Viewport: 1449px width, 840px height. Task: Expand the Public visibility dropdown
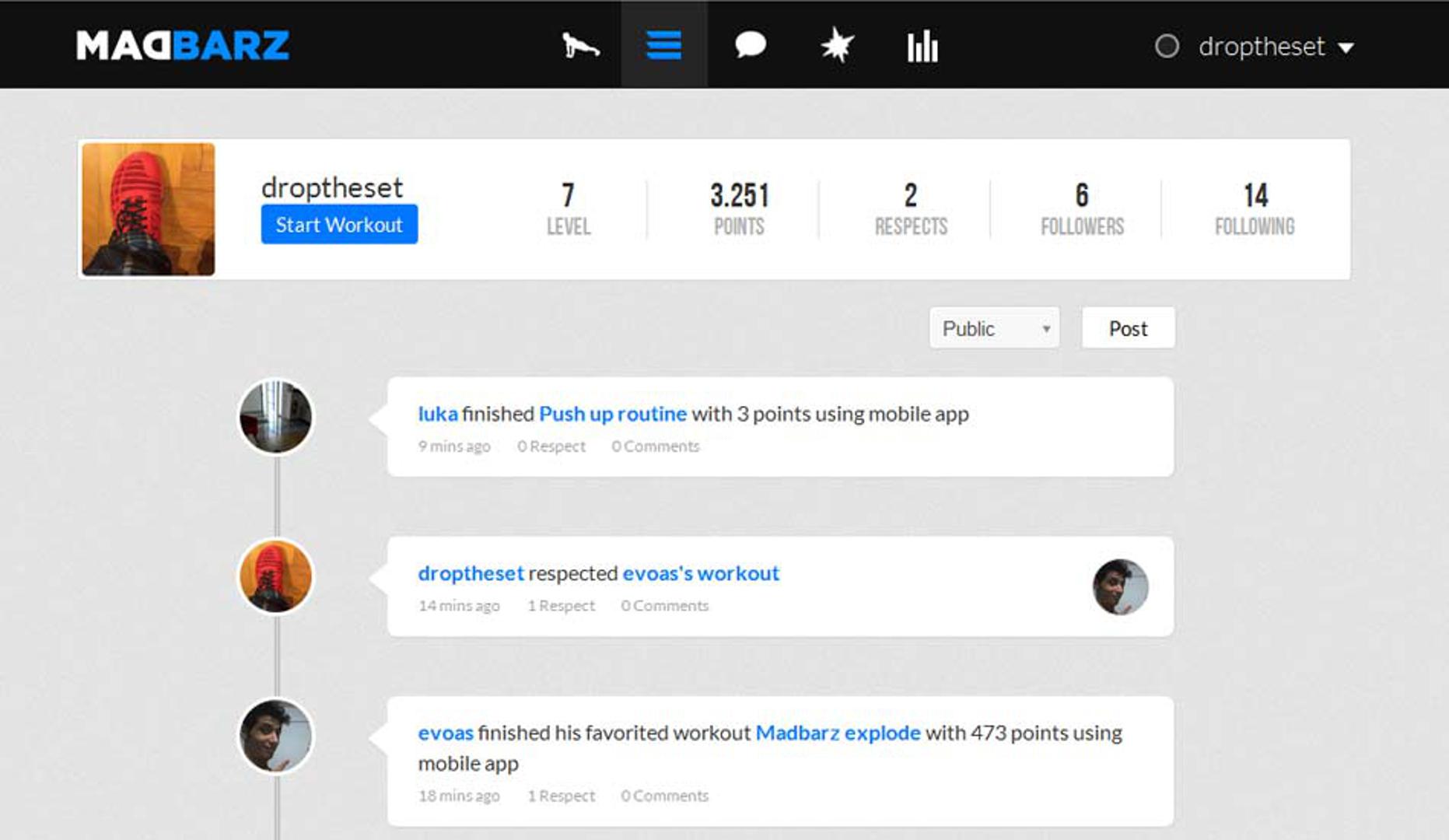[x=993, y=328]
